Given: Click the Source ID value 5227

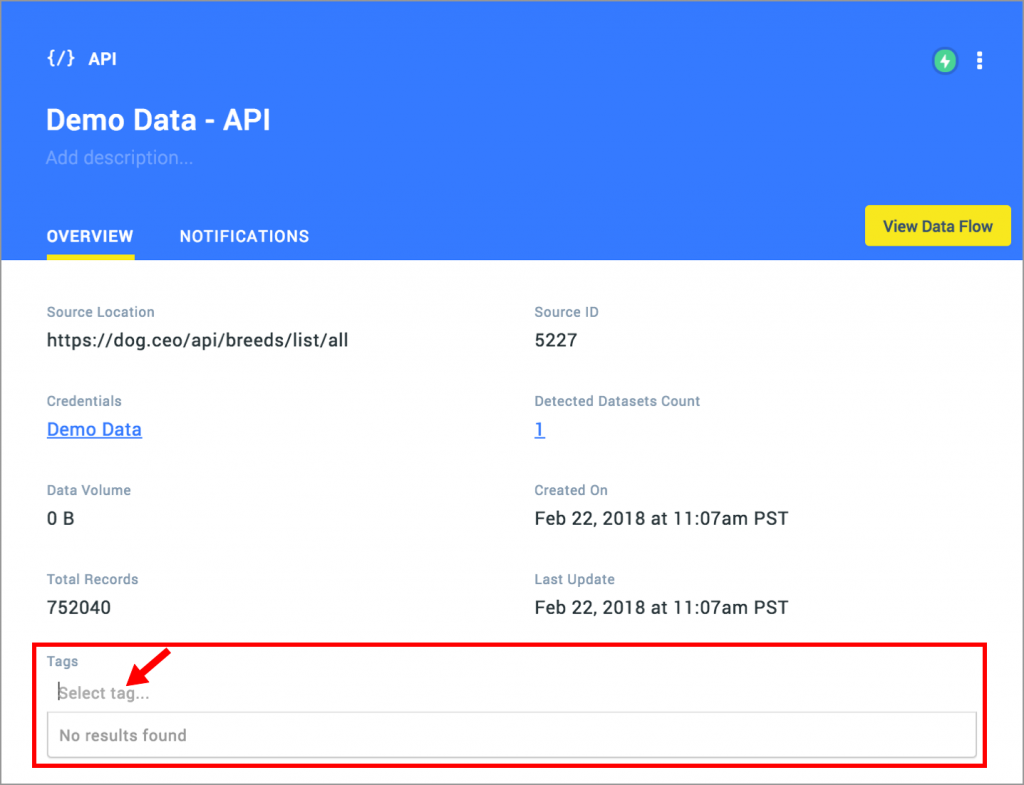Looking at the screenshot, I should click(x=555, y=341).
